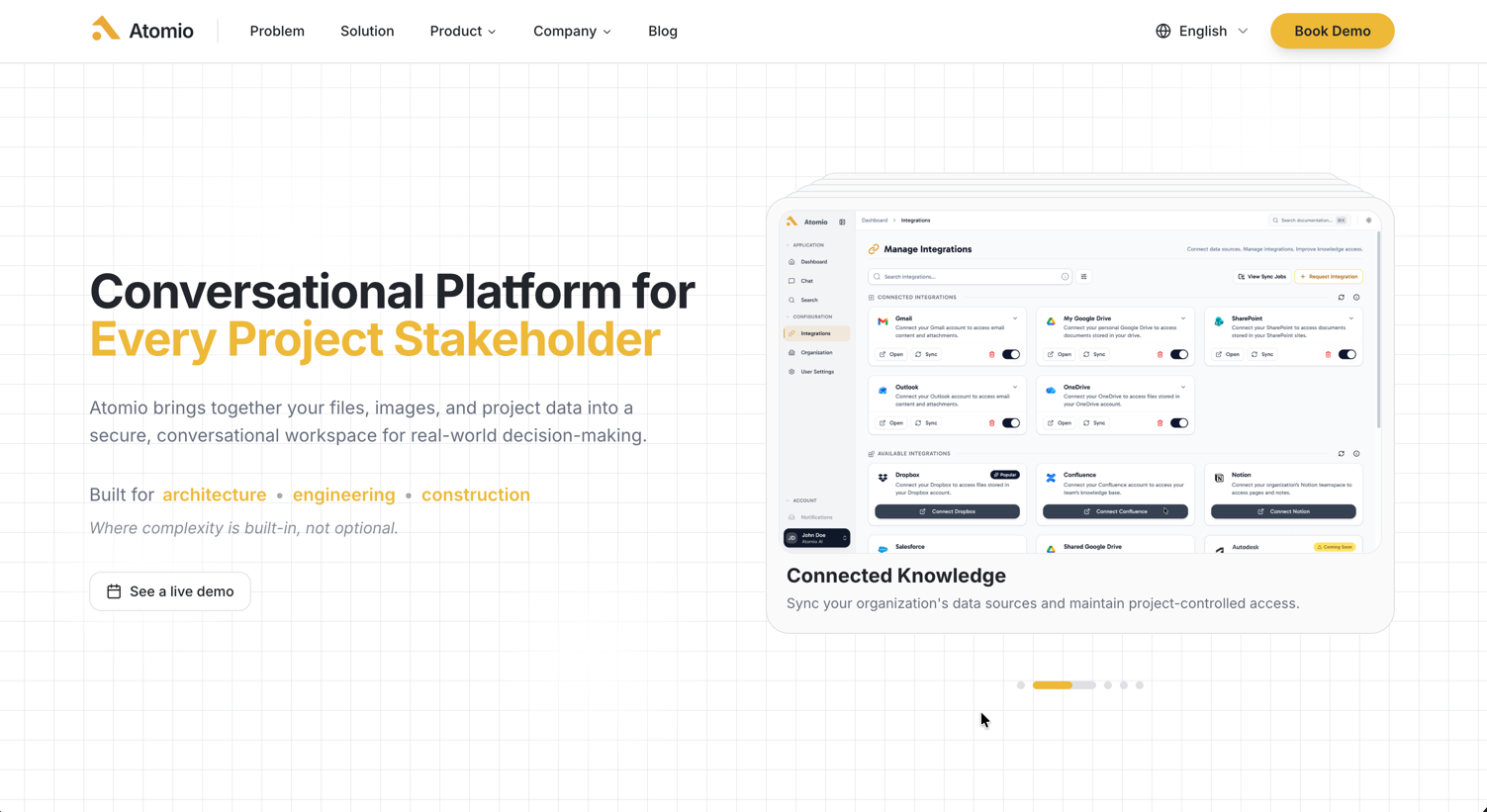Viewport: 1487px width, 812px height.
Task: Click View Sync Jobs button
Action: (x=1261, y=277)
